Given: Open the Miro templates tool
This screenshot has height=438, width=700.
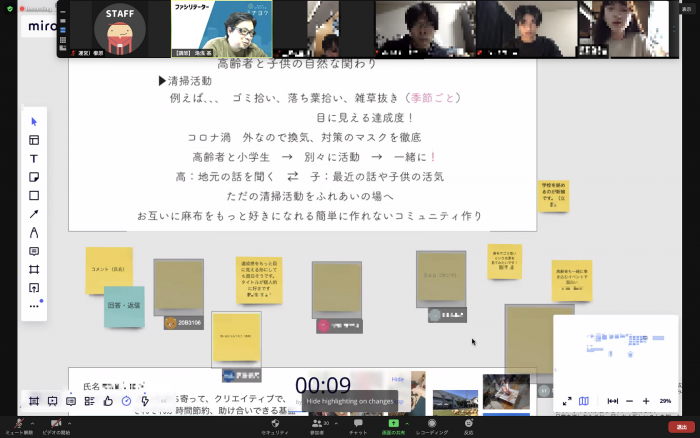Looking at the screenshot, I should coord(34,140).
